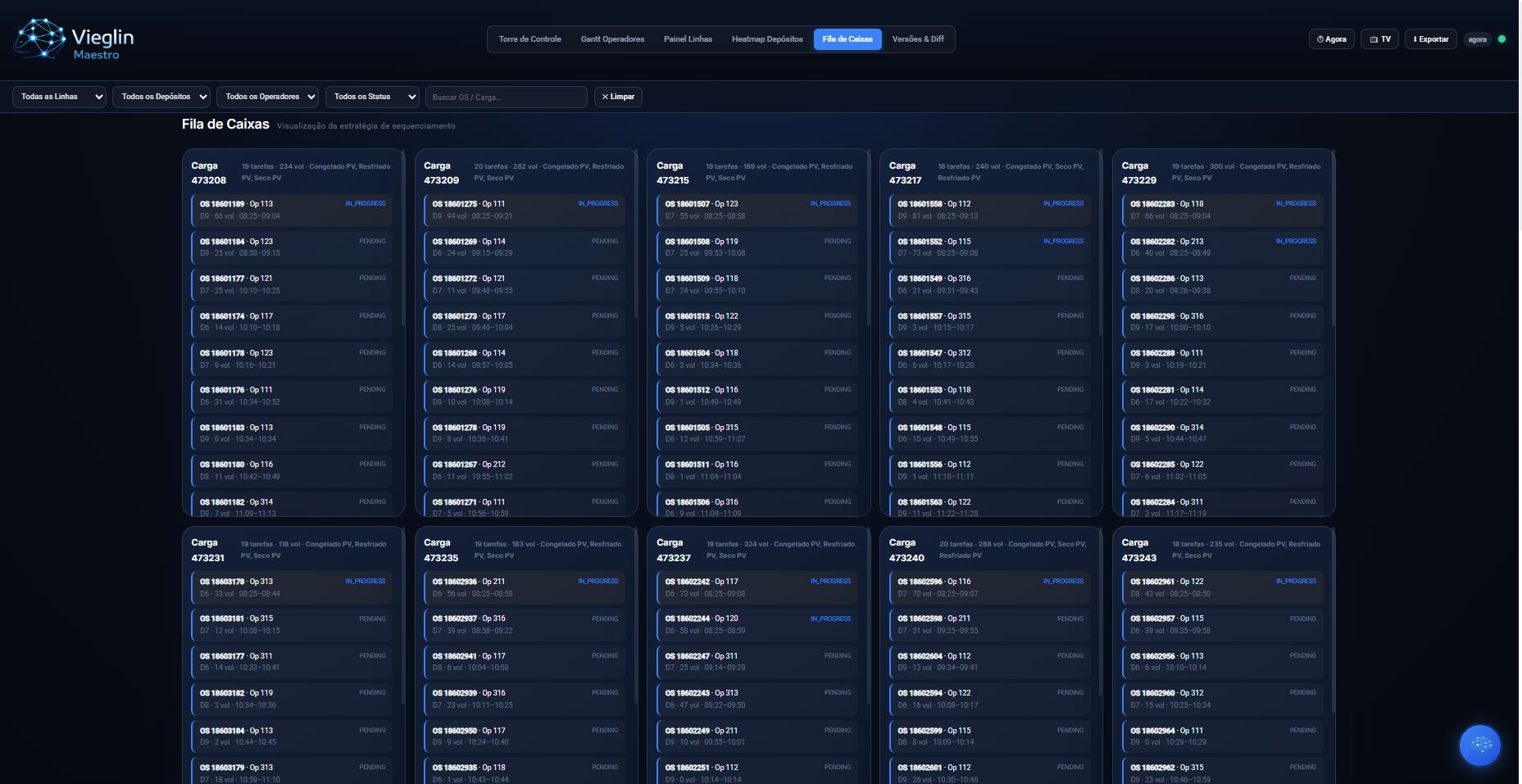Click the download icon inside Exportar
1522x784 pixels.
[x=1414, y=39]
